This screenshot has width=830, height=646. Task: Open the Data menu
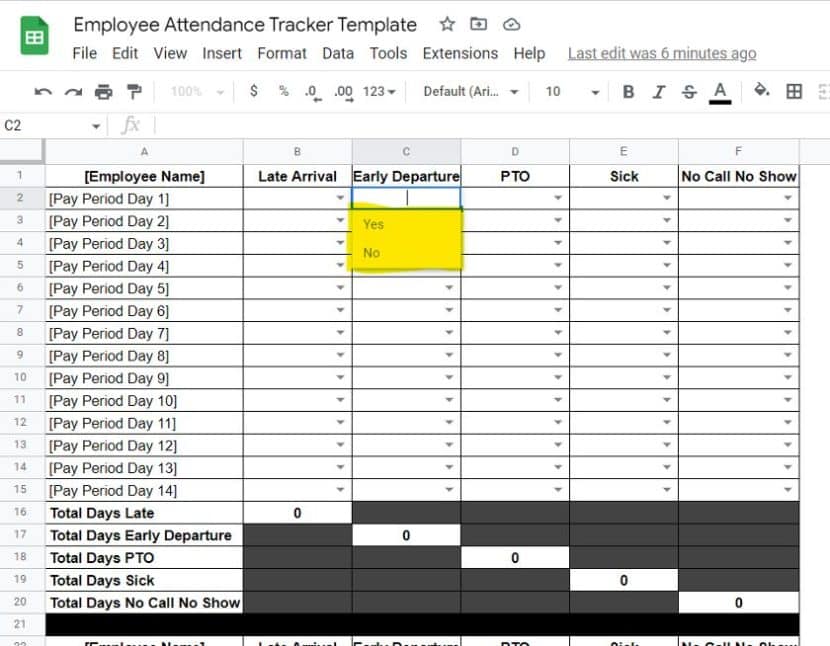click(x=338, y=53)
